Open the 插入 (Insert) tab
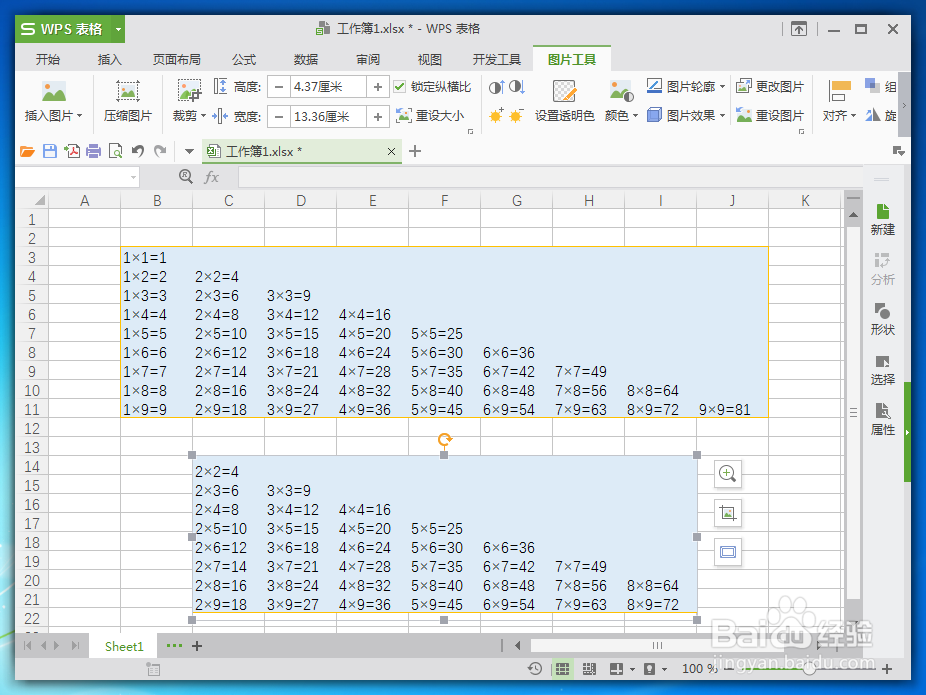Viewport: 926px width, 695px height. pos(109,59)
